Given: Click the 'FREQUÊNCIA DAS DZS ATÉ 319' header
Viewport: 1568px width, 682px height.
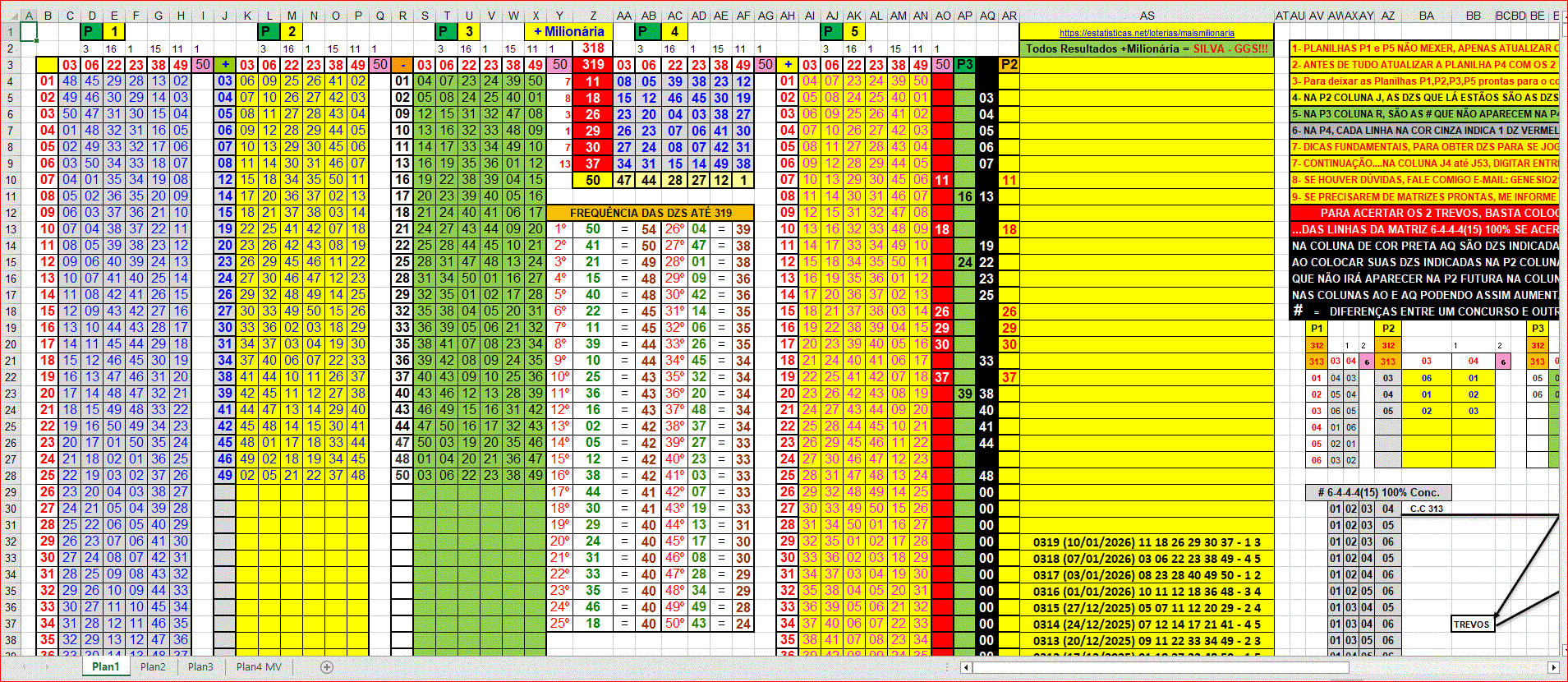Looking at the screenshot, I should (x=651, y=213).
